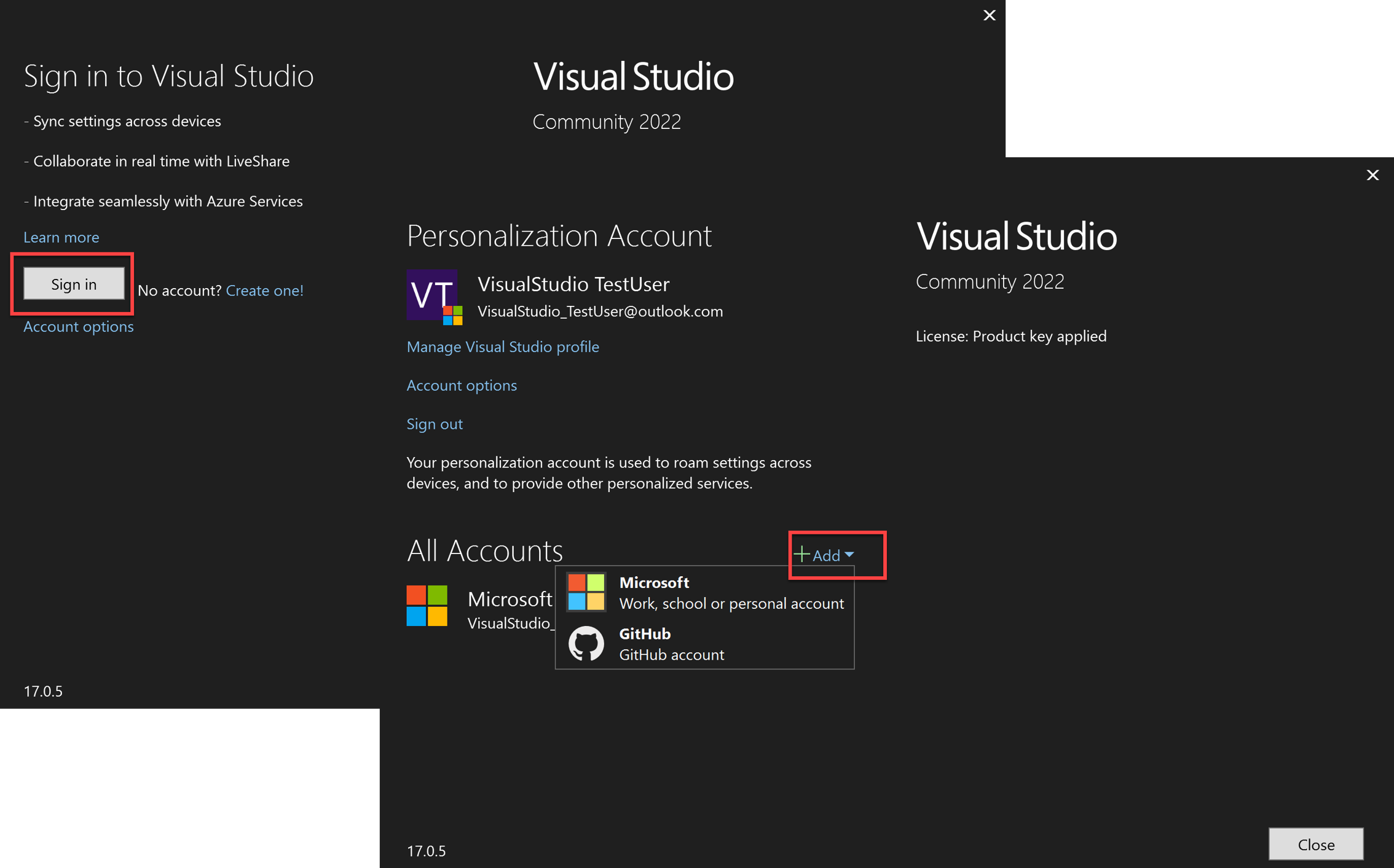The height and width of the screenshot is (868, 1394).
Task: Click the VisualStudio TestUser avatar icon
Action: (431, 294)
